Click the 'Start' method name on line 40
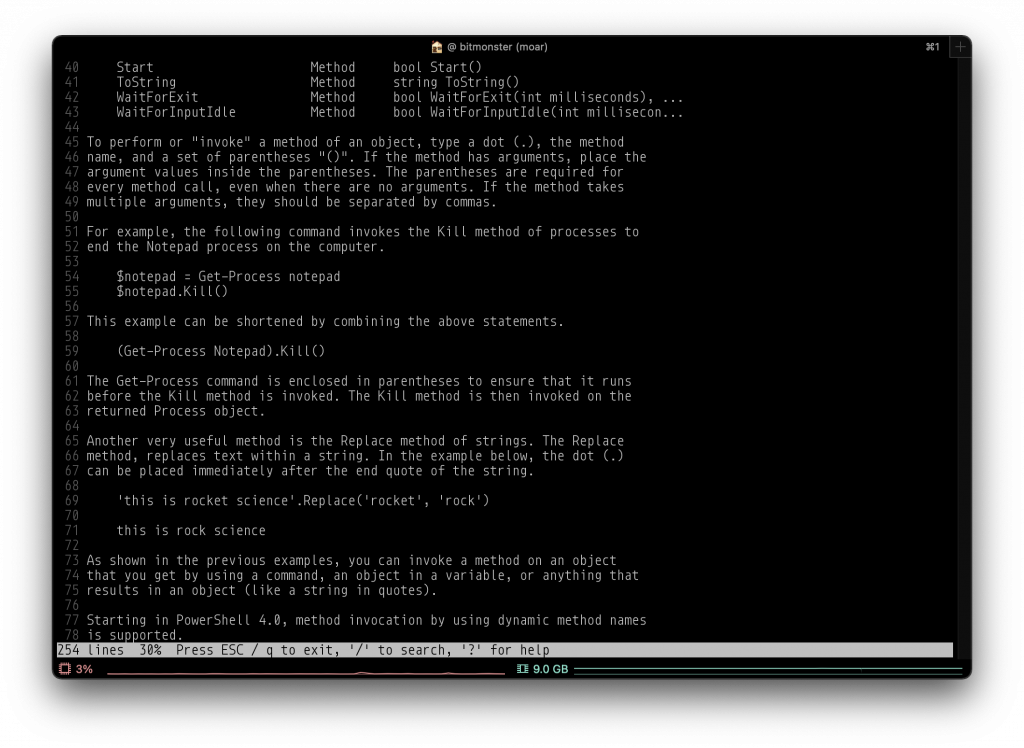The width and height of the screenshot is (1024, 748). click(135, 67)
